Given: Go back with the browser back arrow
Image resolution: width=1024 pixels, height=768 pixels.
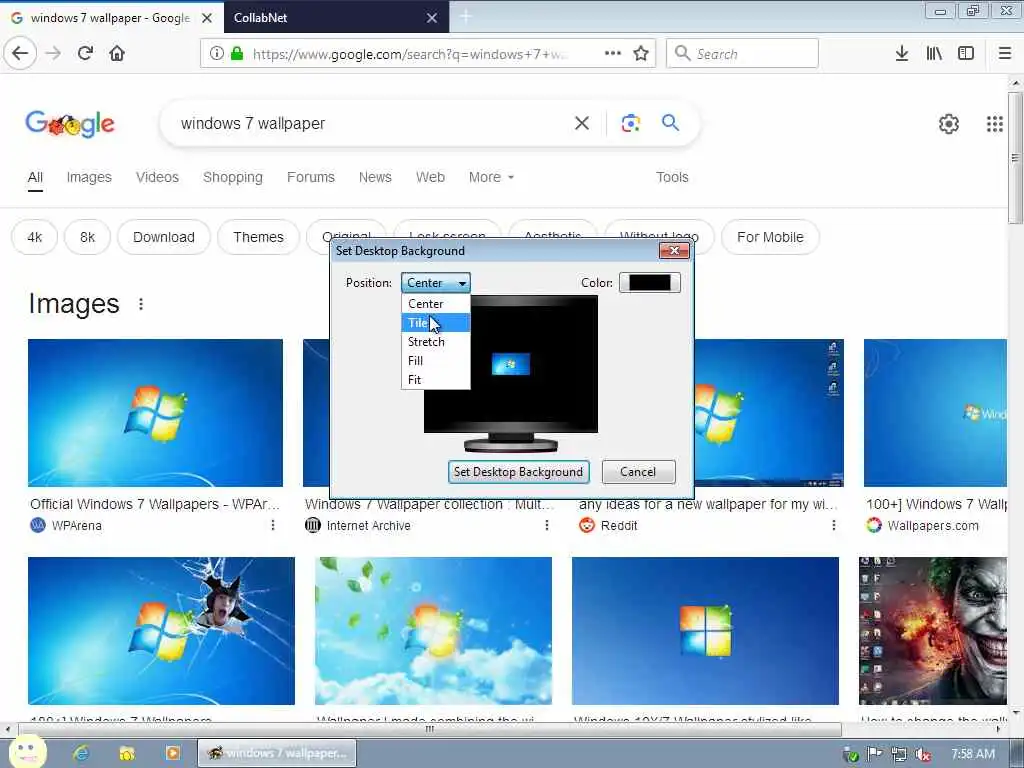Looking at the screenshot, I should tap(20, 53).
